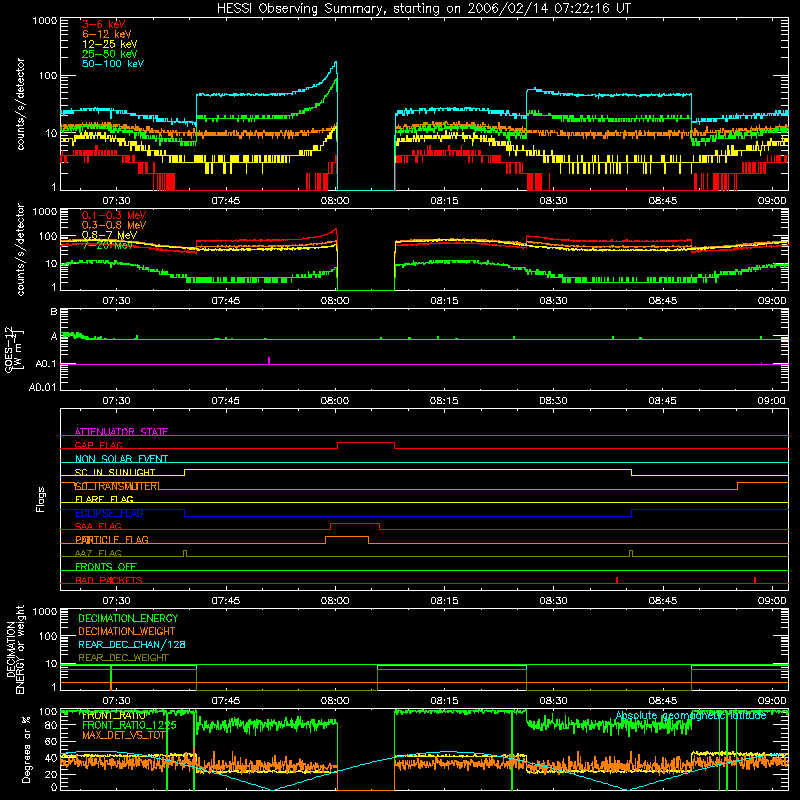Select the cyan '50-100 keV' legend label
The height and width of the screenshot is (800, 800).
coord(113,64)
